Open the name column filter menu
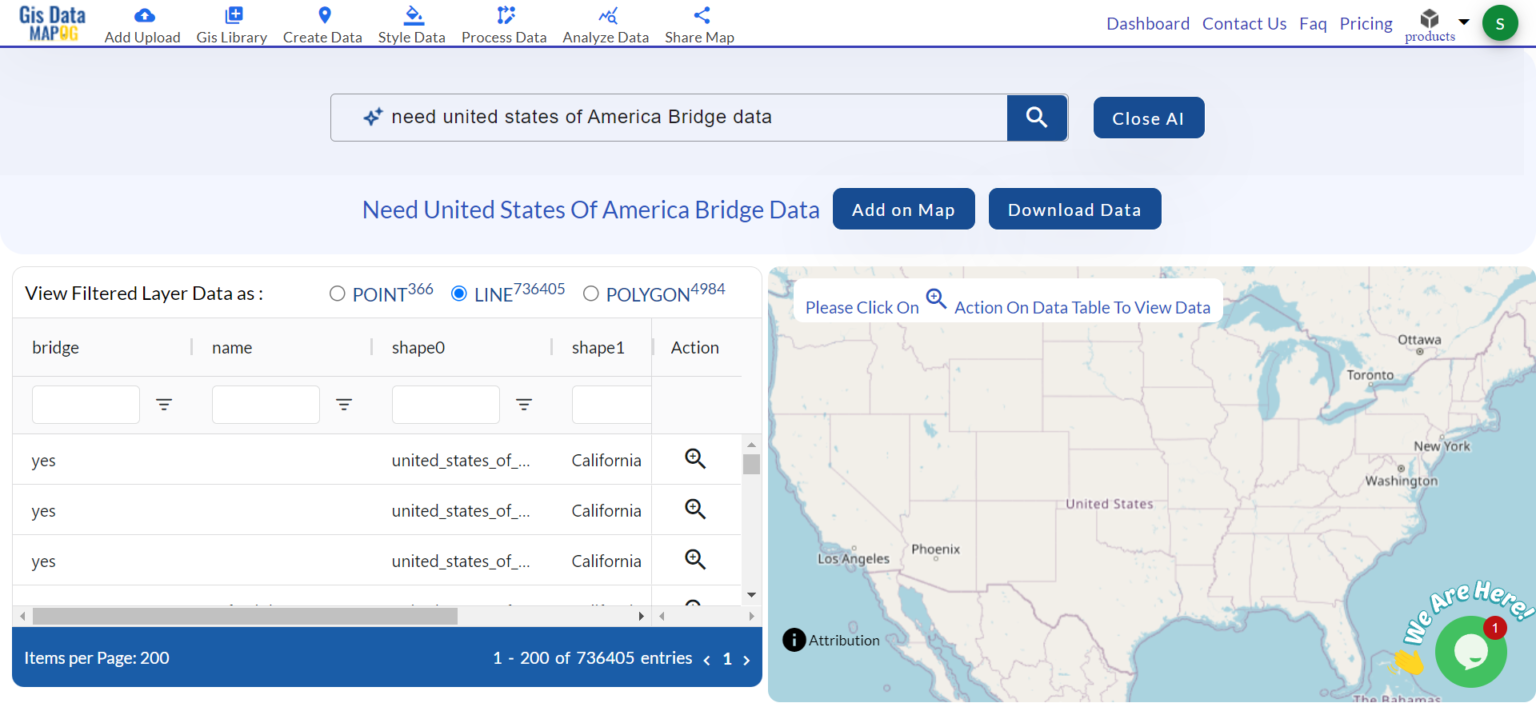 (x=344, y=404)
